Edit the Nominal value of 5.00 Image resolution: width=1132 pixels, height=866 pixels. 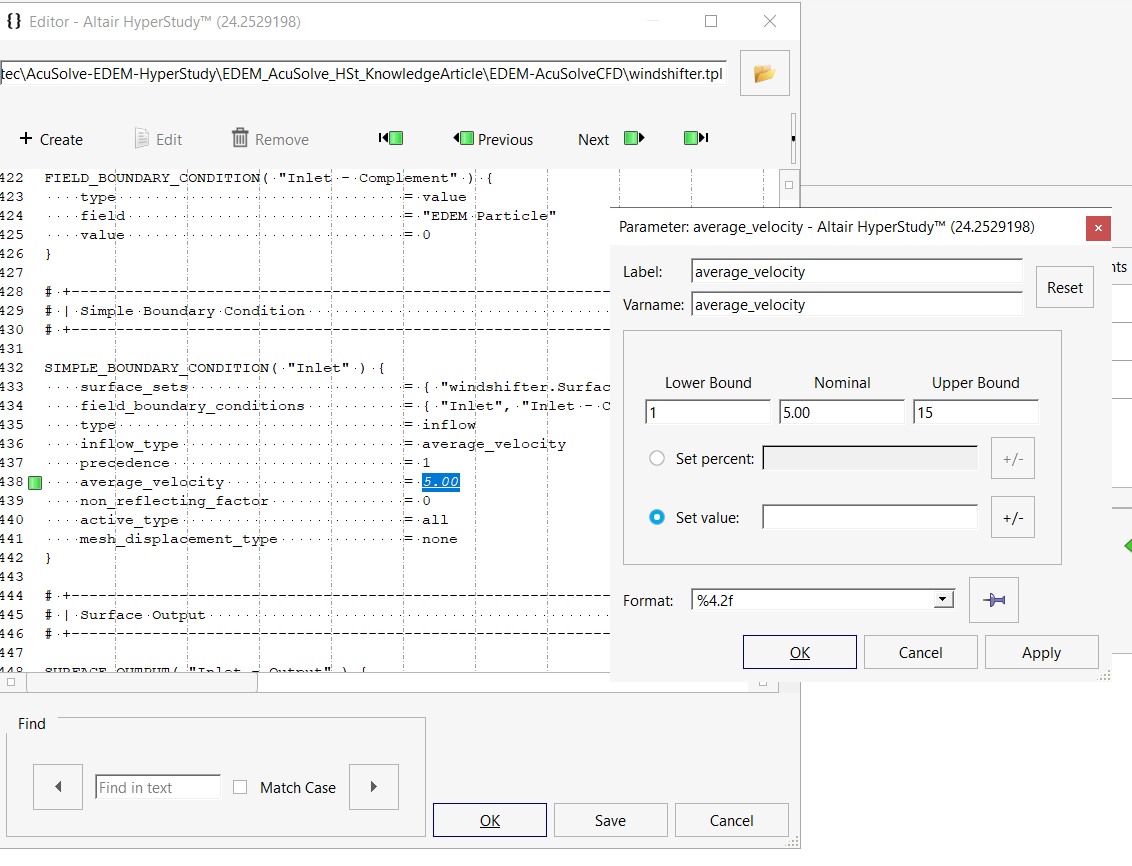pyautogui.click(x=841, y=411)
